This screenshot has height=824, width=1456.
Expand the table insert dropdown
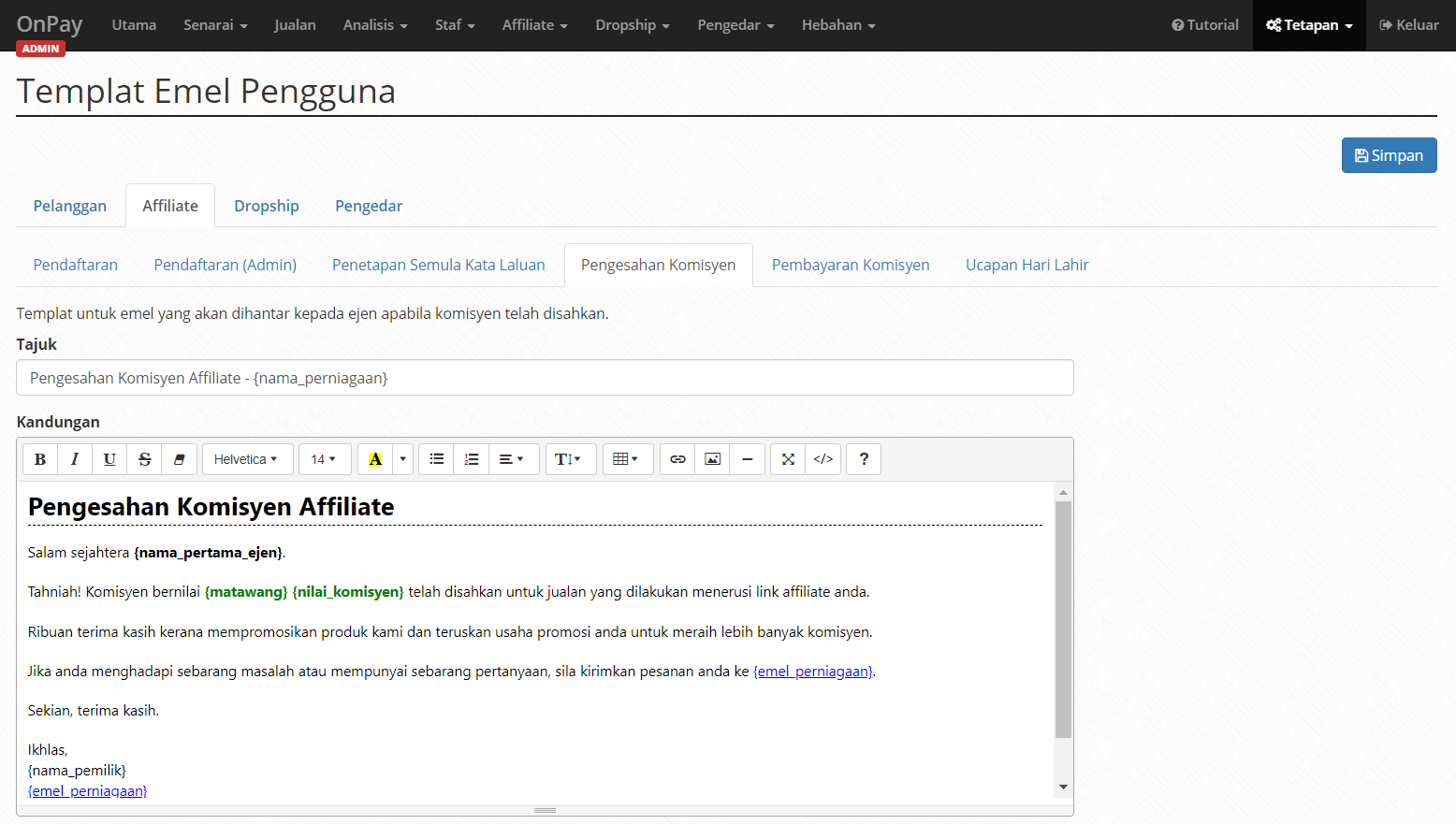(x=627, y=459)
